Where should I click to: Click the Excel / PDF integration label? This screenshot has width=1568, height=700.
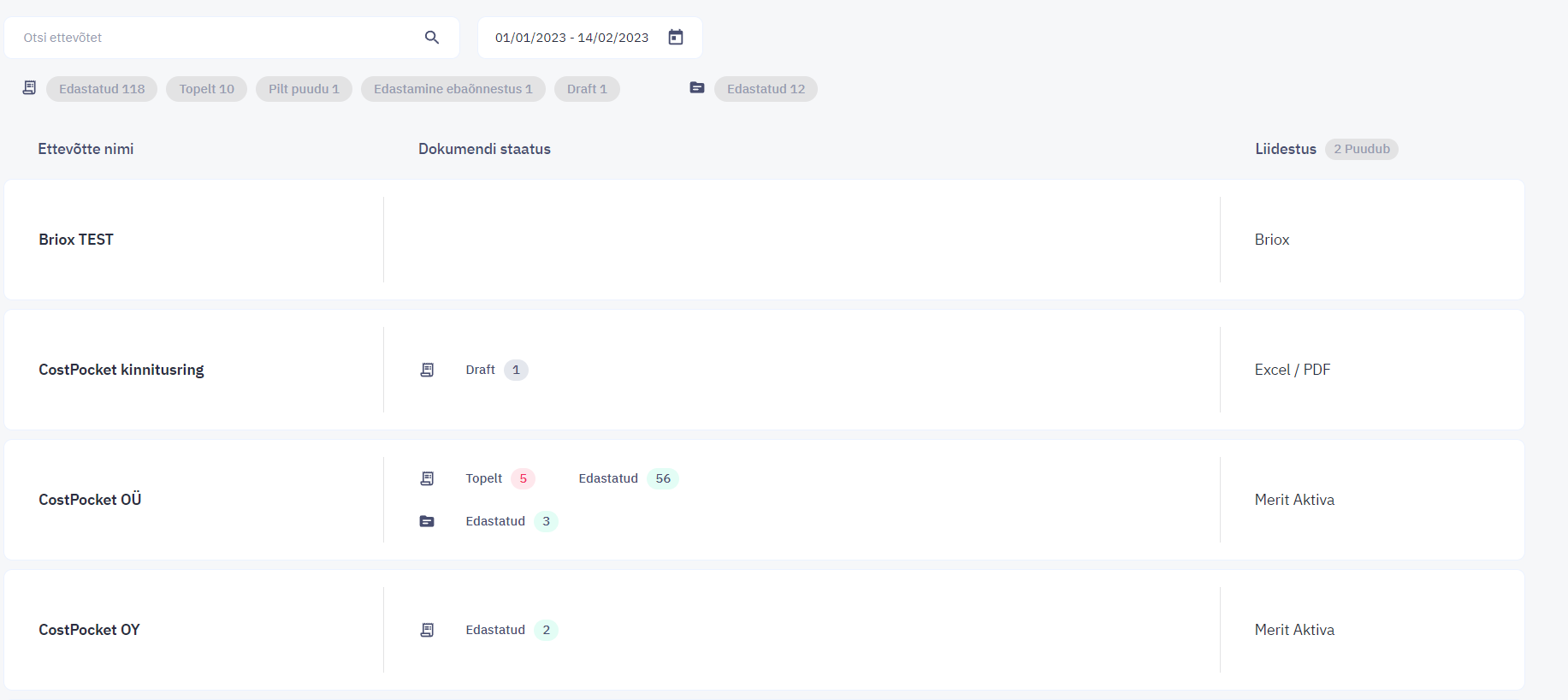(x=1293, y=370)
